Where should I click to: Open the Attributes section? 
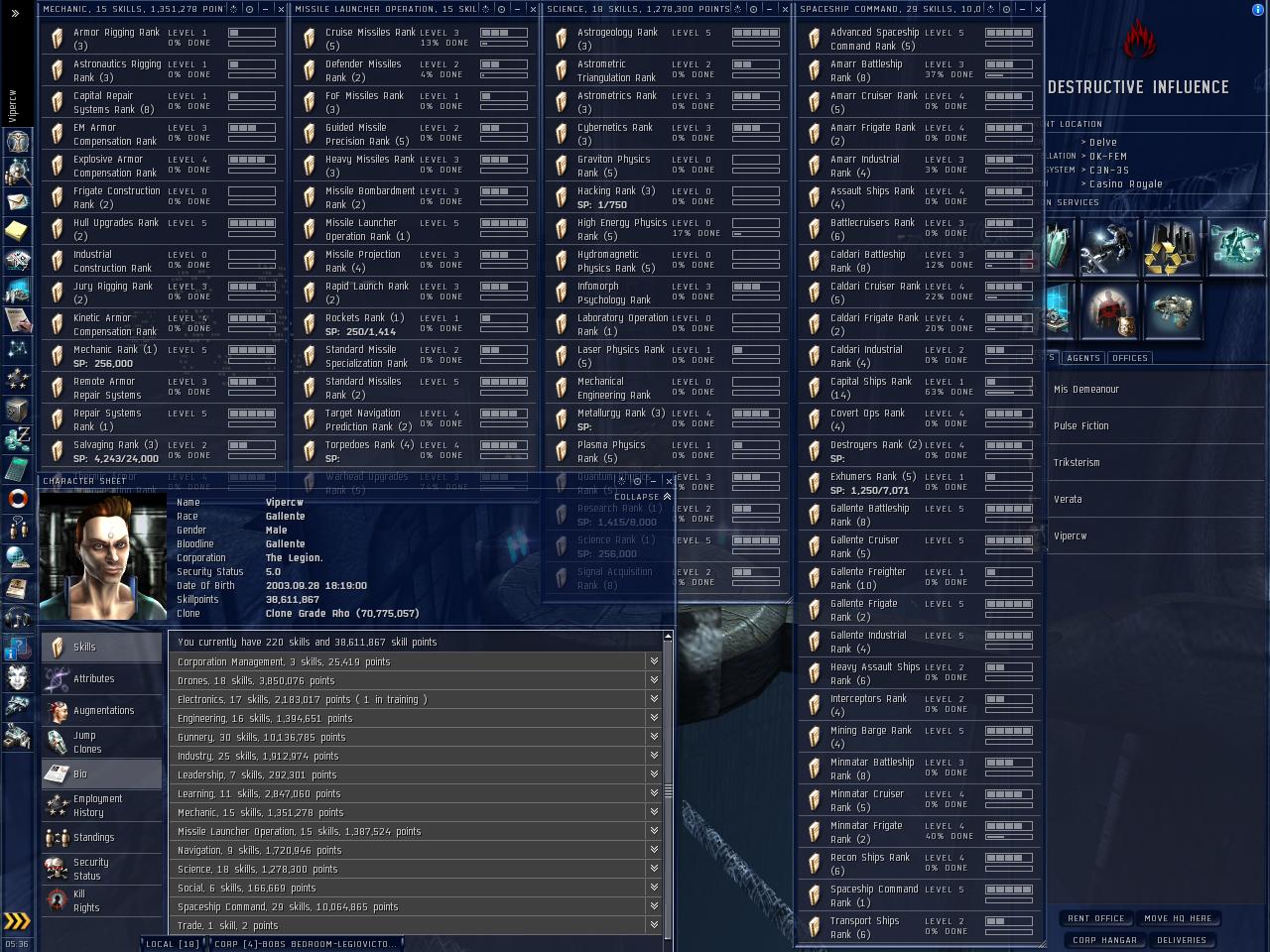101,678
